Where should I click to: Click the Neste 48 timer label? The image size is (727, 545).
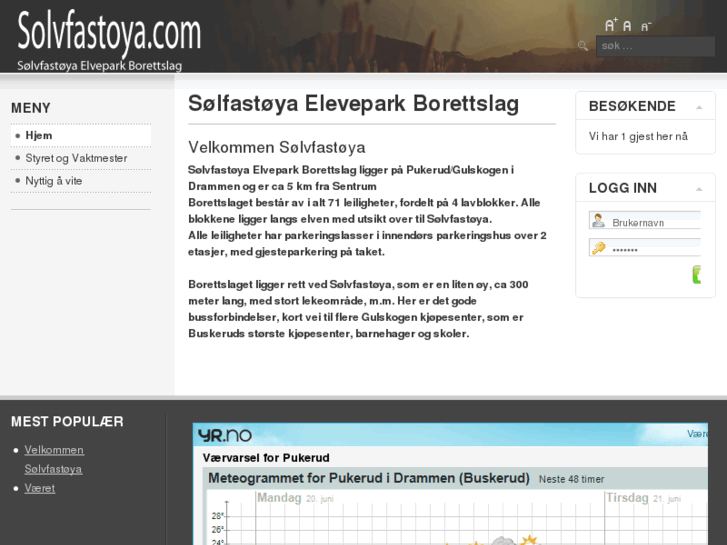pos(571,480)
